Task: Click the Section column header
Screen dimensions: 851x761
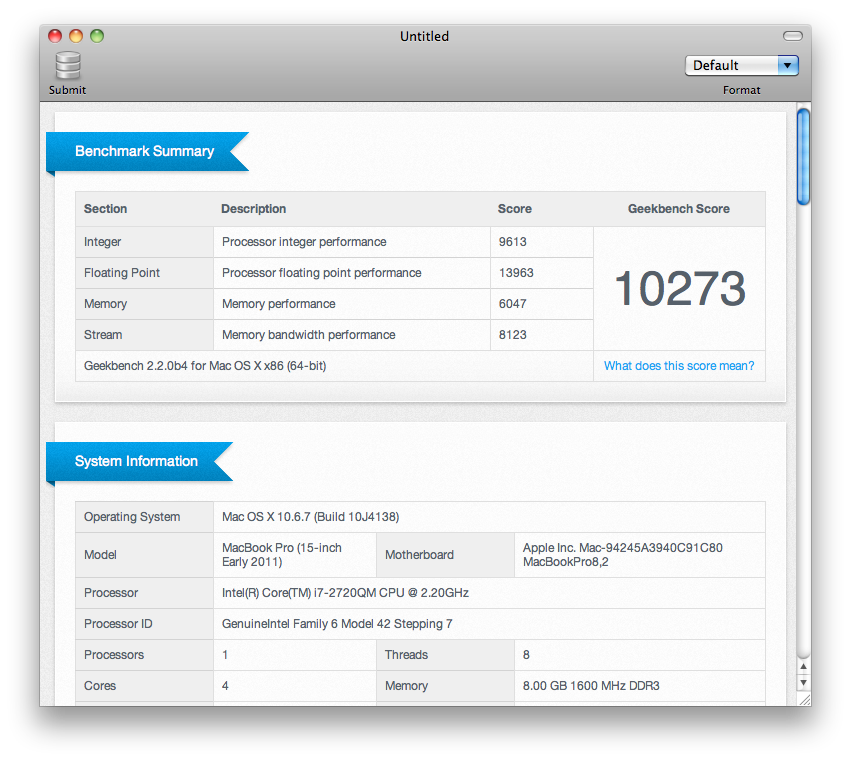Action: 105,209
